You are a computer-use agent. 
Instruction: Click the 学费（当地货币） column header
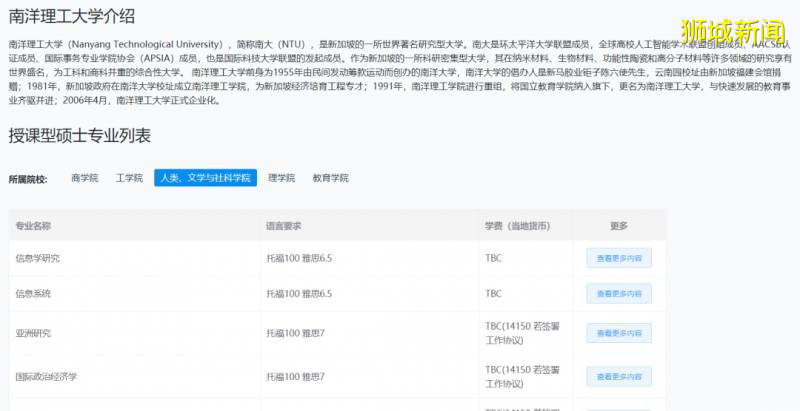pyautogui.click(x=517, y=226)
